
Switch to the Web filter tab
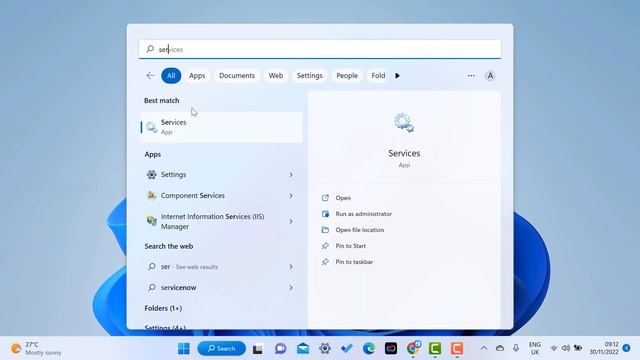coord(276,76)
